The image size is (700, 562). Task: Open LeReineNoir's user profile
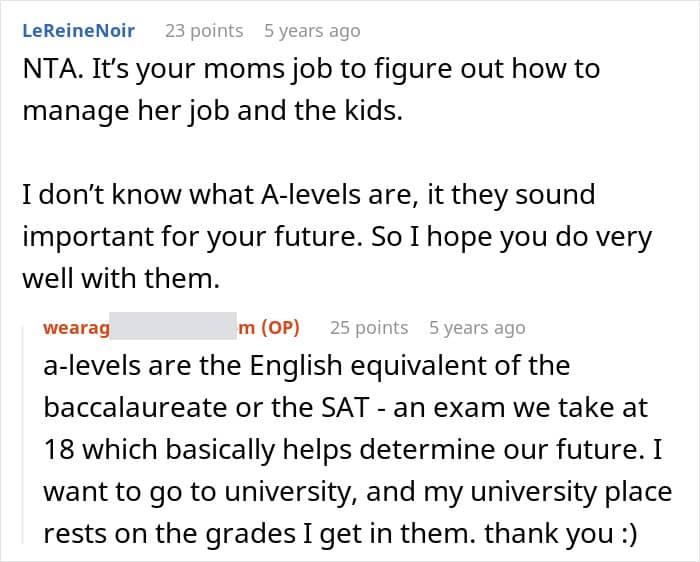tap(78, 31)
